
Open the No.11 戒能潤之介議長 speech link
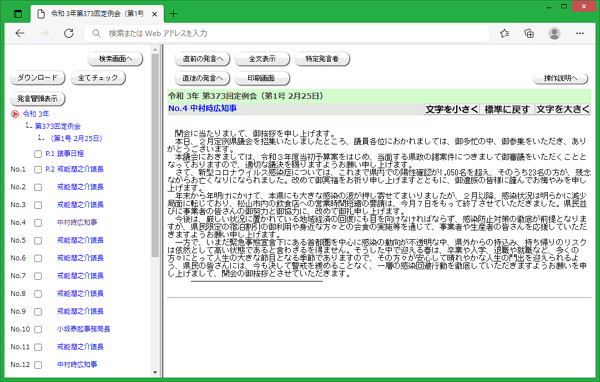coord(80,347)
